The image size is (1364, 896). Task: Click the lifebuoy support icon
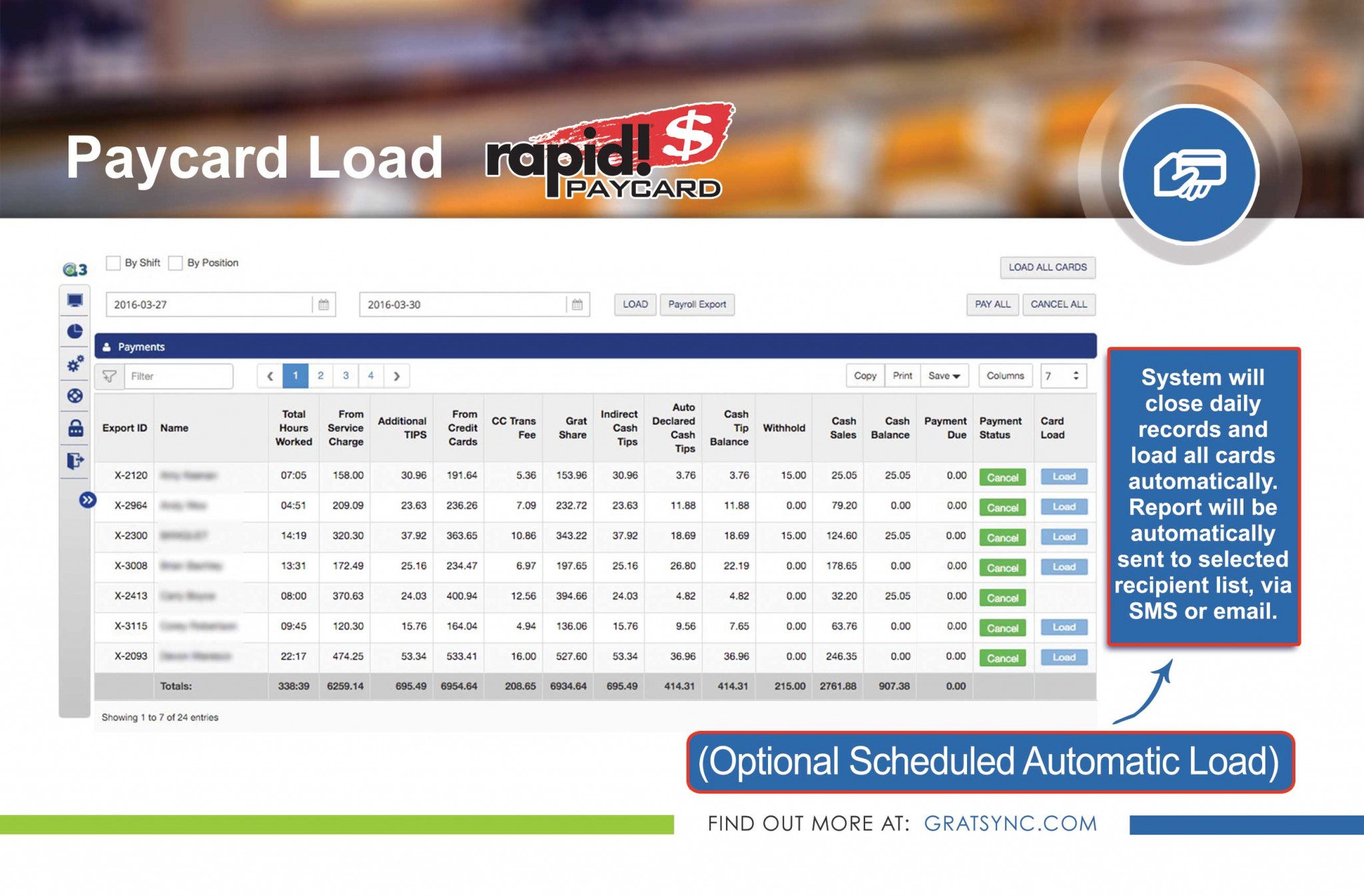pos(75,396)
